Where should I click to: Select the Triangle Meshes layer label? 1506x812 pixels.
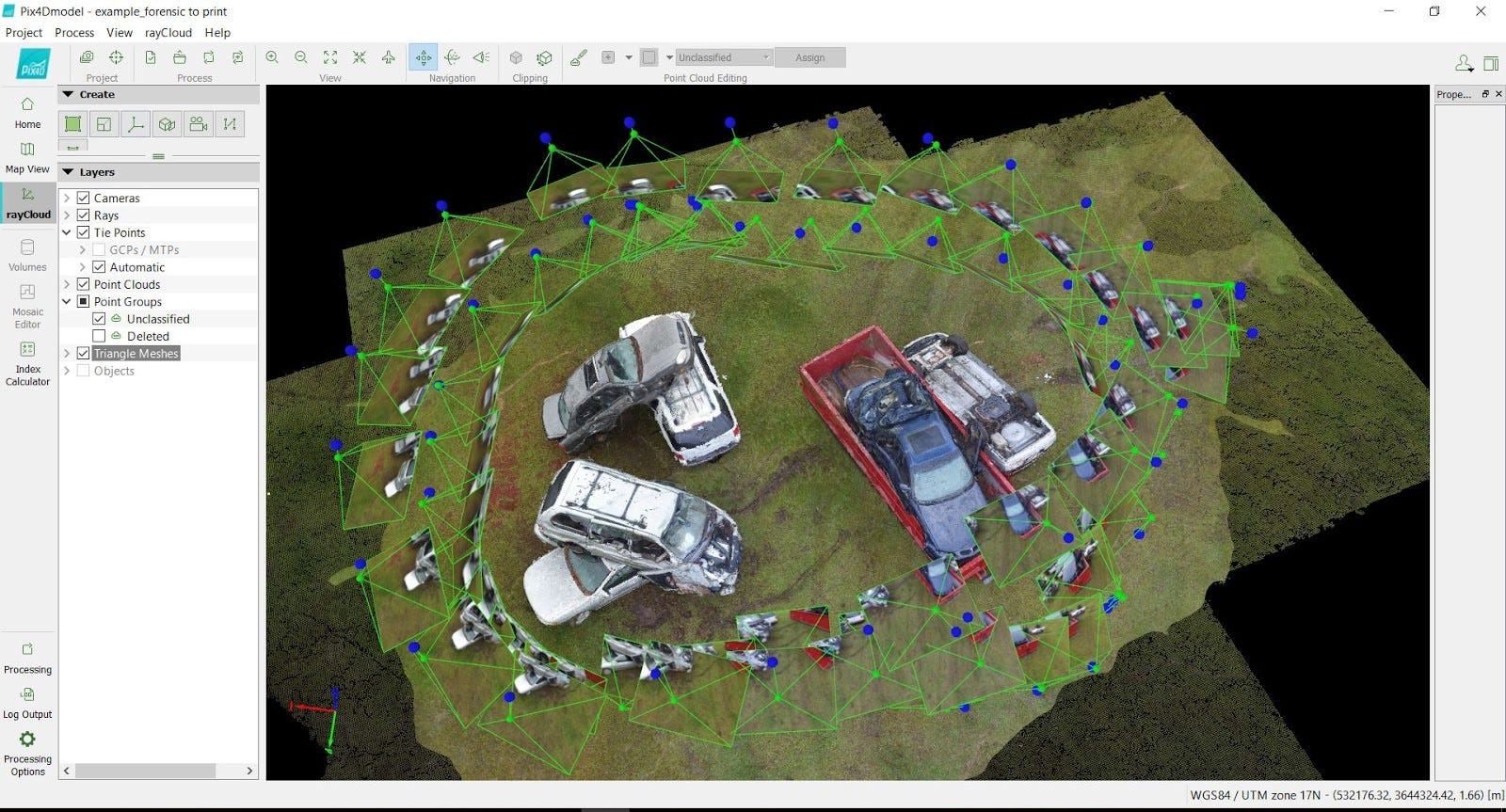(x=136, y=353)
